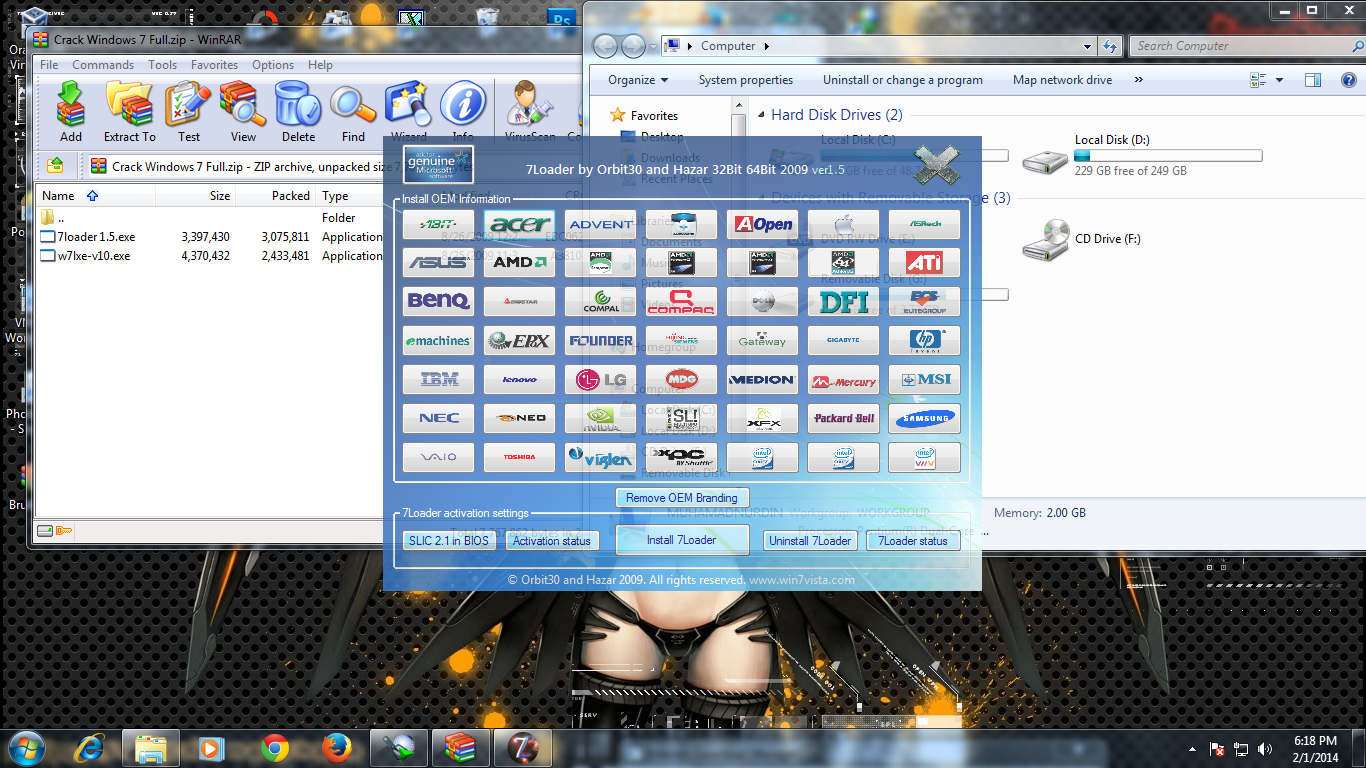This screenshot has width=1366, height=768.
Task: Click System properties in Explorer toolbar
Action: tap(746, 80)
